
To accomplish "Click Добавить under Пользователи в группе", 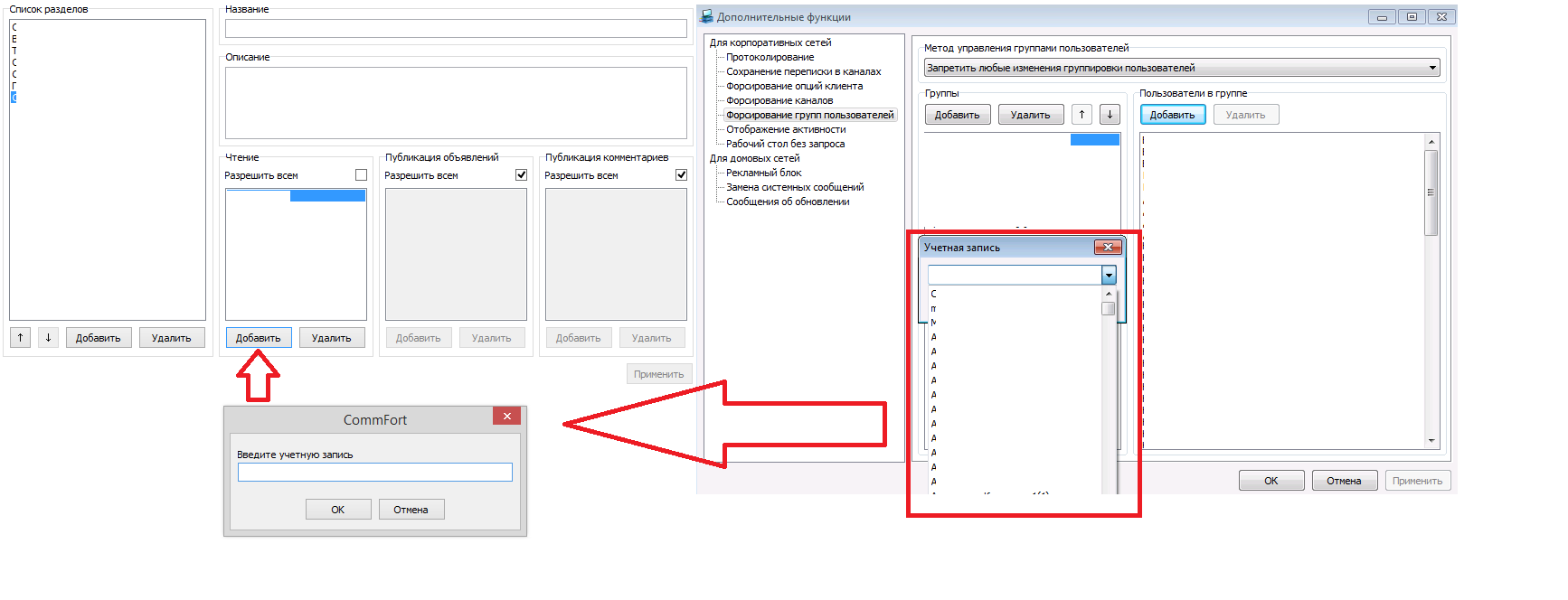I will point(1172,115).
